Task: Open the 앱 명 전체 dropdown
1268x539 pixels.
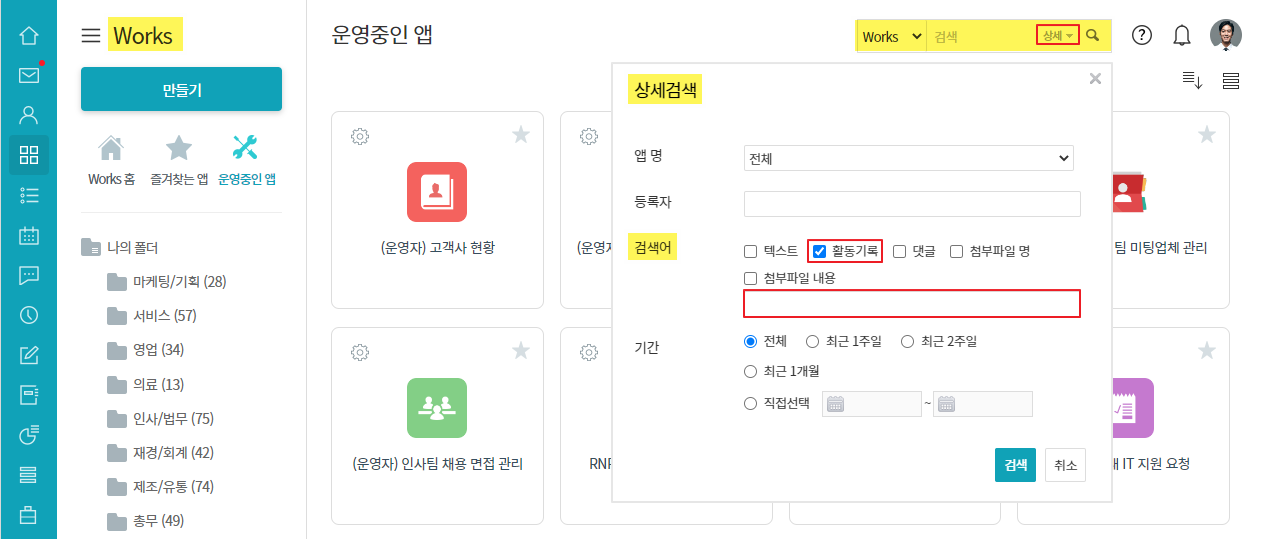Action: click(908, 158)
